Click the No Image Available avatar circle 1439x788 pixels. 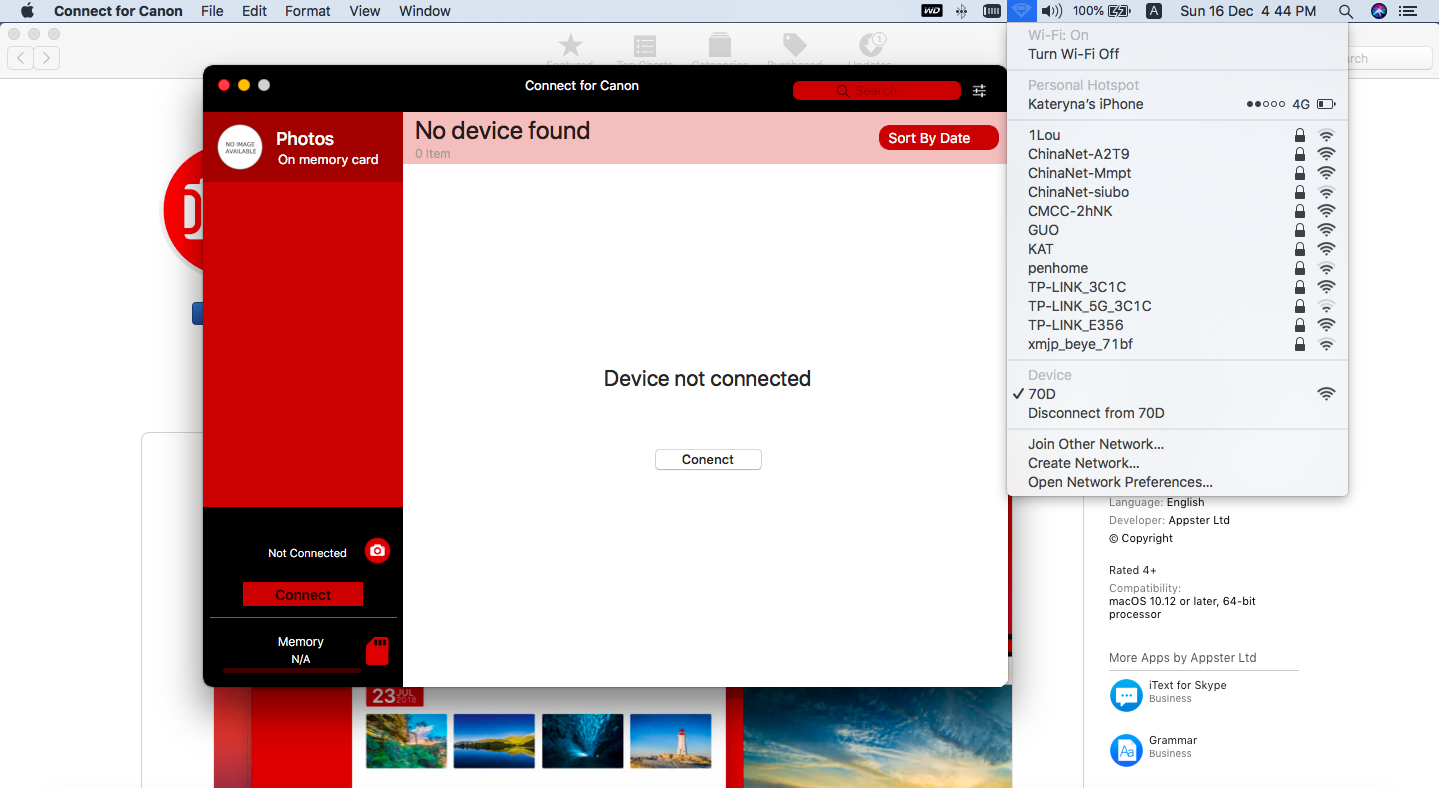point(240,147)
